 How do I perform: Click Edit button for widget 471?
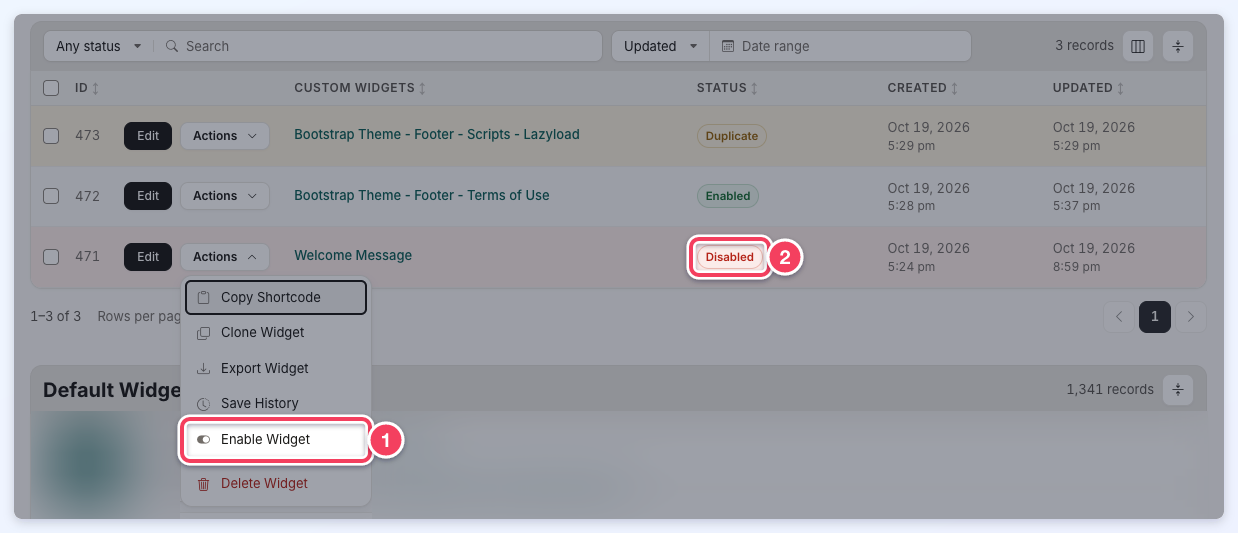148,257
